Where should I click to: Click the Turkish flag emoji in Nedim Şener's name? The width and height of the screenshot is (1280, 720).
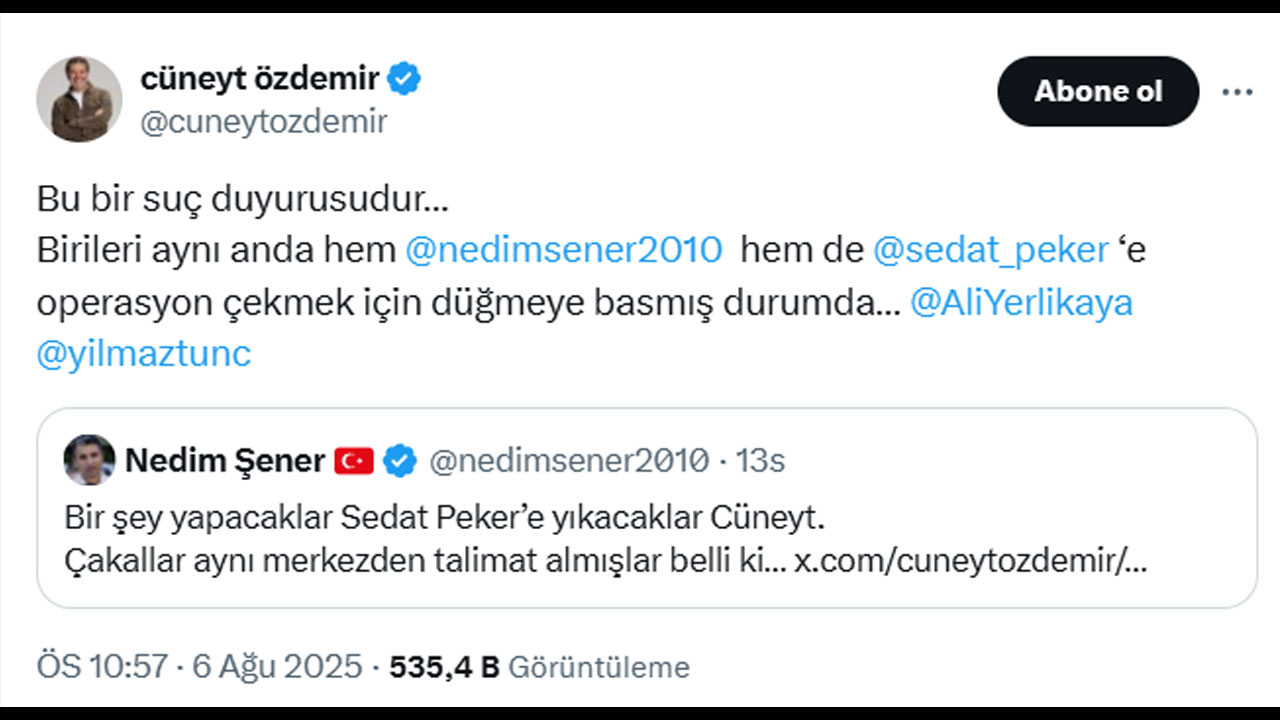tap(350, 460)
